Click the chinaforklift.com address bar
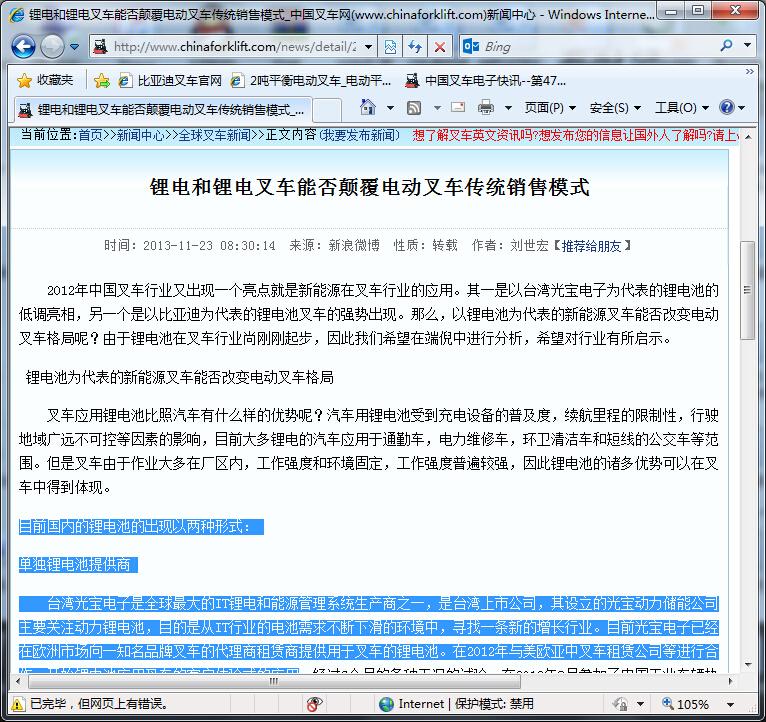The width and height of the screenshot is (766, 722). (233, 47)
